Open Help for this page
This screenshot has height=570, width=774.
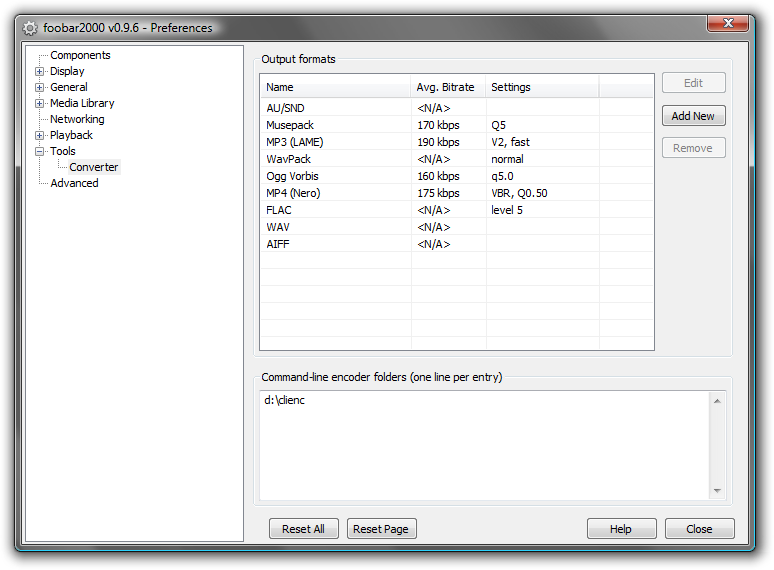coord(621,529)
